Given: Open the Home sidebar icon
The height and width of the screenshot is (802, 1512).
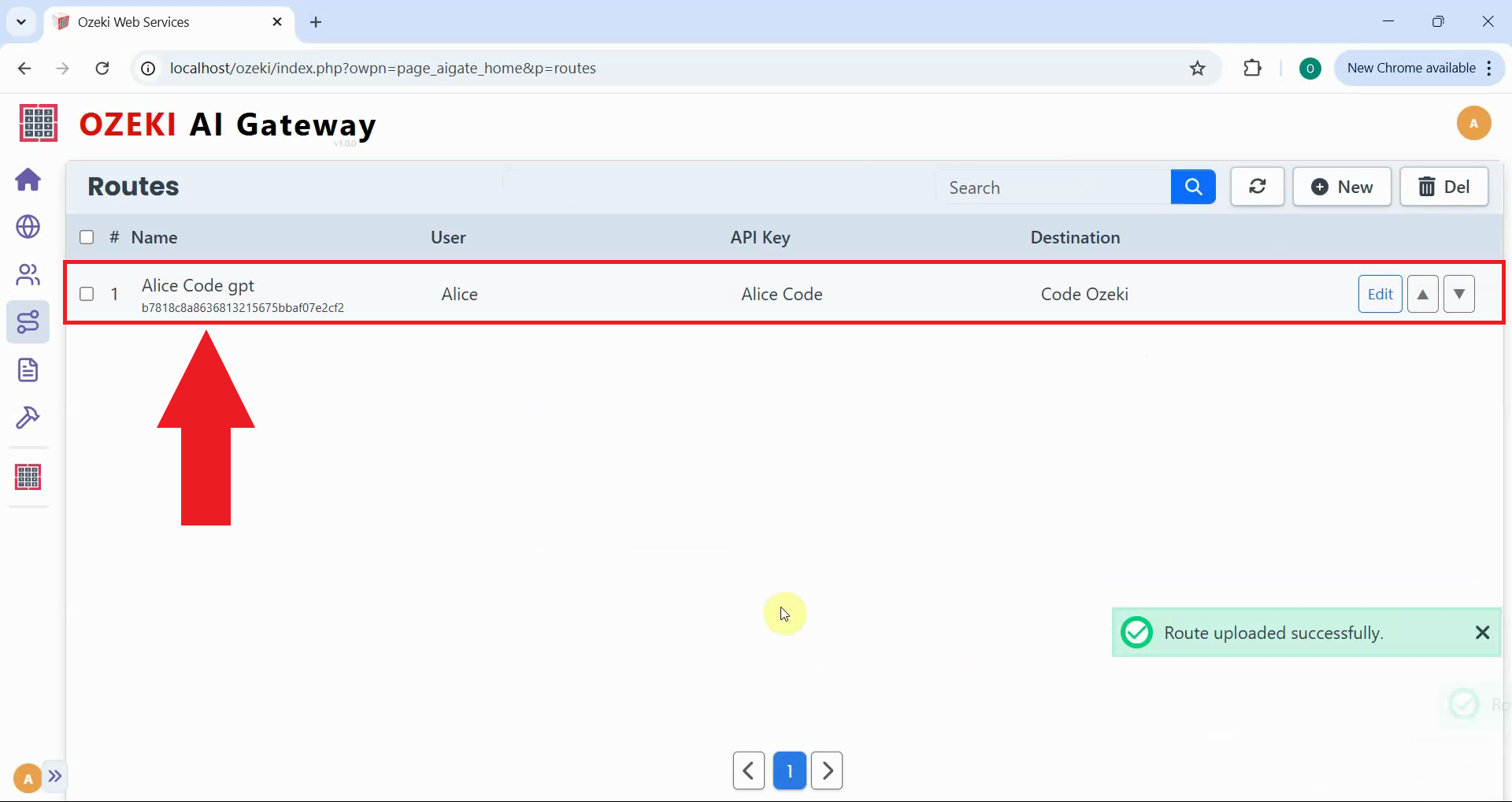Looking at the screenshot, I should 28,180.
